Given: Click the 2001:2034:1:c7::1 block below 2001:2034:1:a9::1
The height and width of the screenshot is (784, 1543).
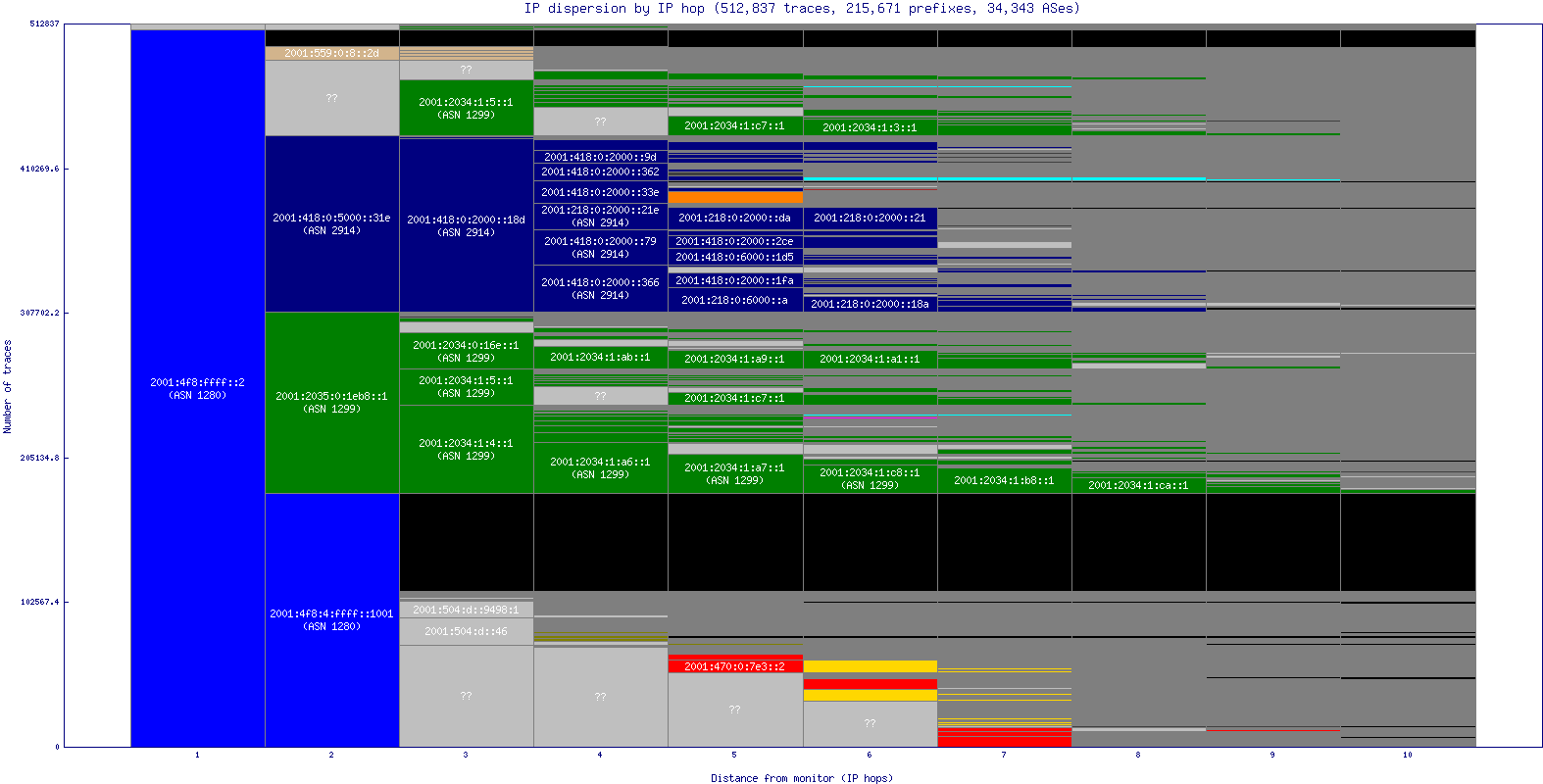Looking at the screenshot, I should (x=734, y=398).
